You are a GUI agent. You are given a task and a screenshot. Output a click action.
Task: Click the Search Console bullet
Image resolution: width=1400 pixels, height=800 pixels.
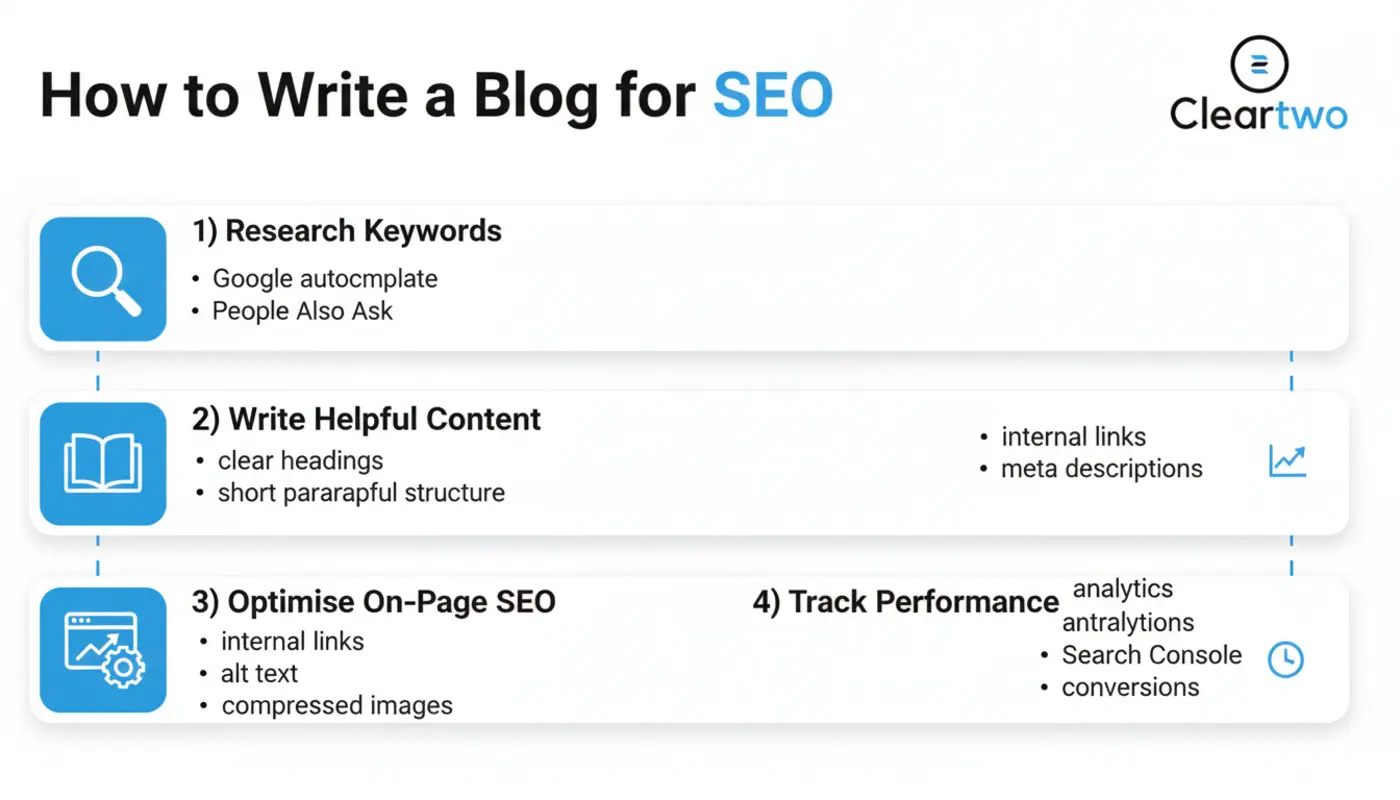coord(1151,655)
